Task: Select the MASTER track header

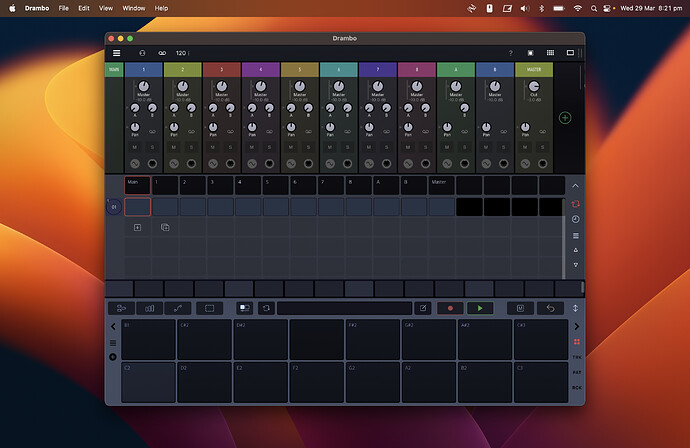Action: point(534,70)
